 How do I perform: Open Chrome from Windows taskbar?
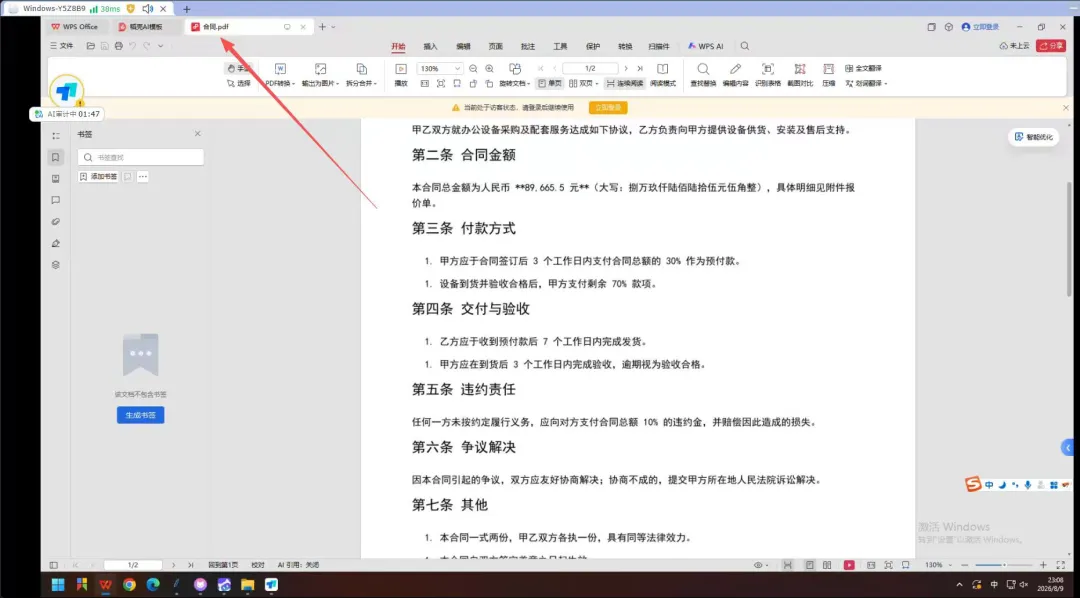pyautogui.click(x=129, y=585)
